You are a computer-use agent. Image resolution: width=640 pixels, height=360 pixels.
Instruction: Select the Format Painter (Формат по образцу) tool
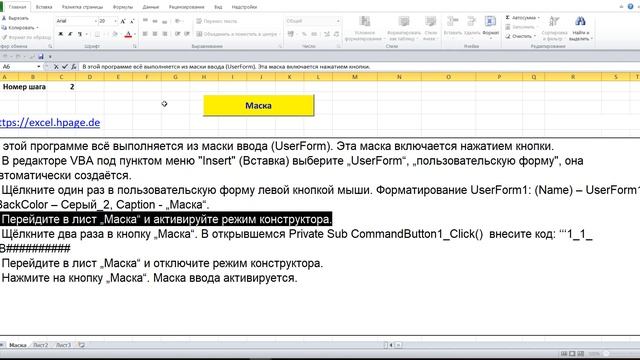pyautogui.click(x=26, y=37)
